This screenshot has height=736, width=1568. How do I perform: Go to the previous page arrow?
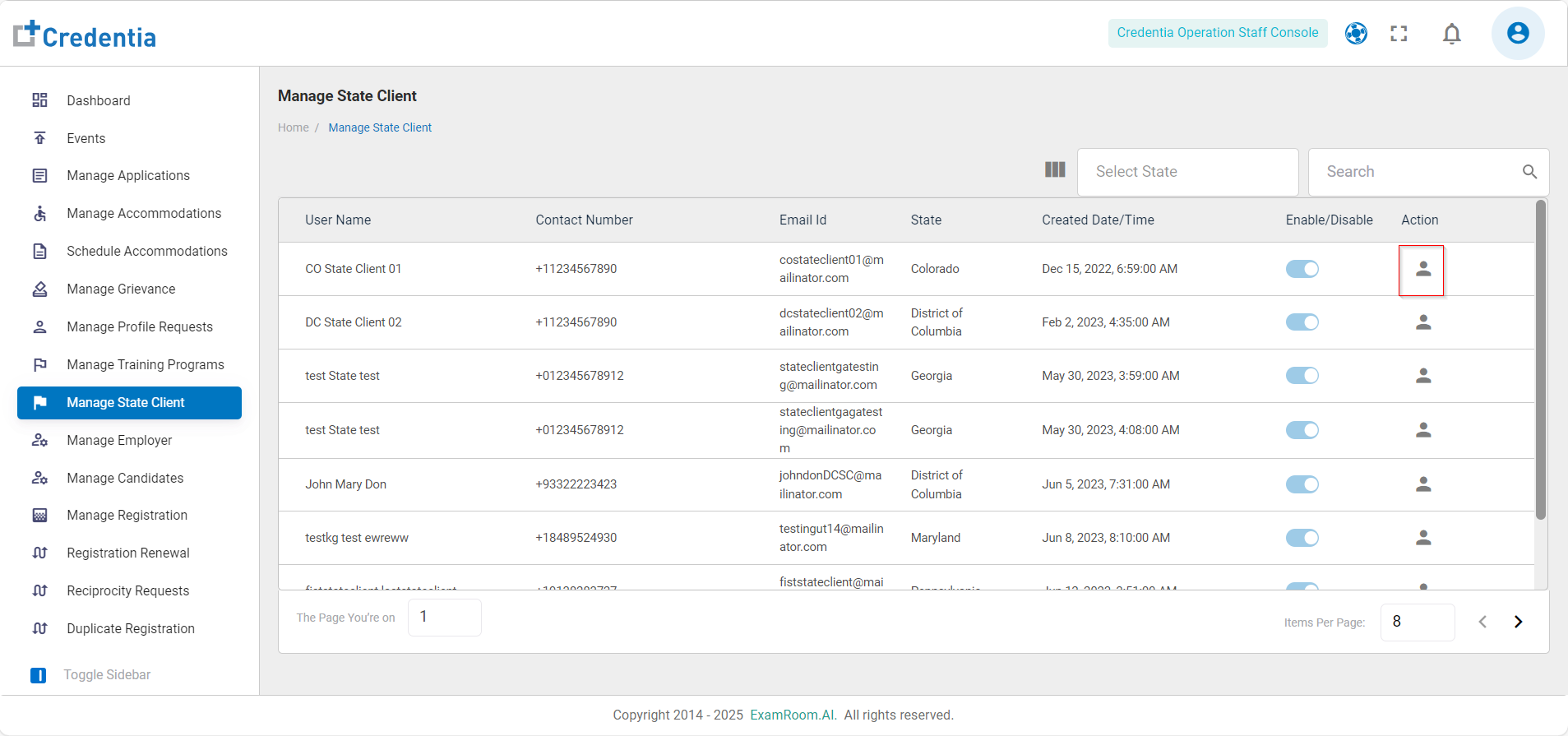pyautogui.click(x=1482, y=622)
